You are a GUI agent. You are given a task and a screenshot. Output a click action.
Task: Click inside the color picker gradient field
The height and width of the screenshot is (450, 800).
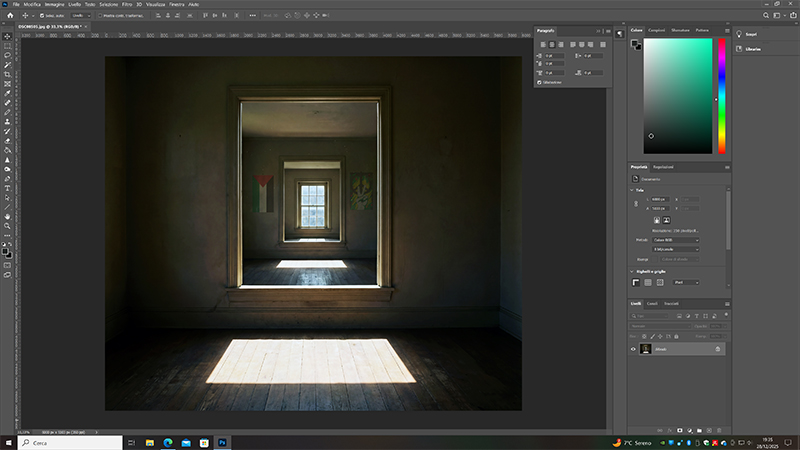tap(678, 96)
